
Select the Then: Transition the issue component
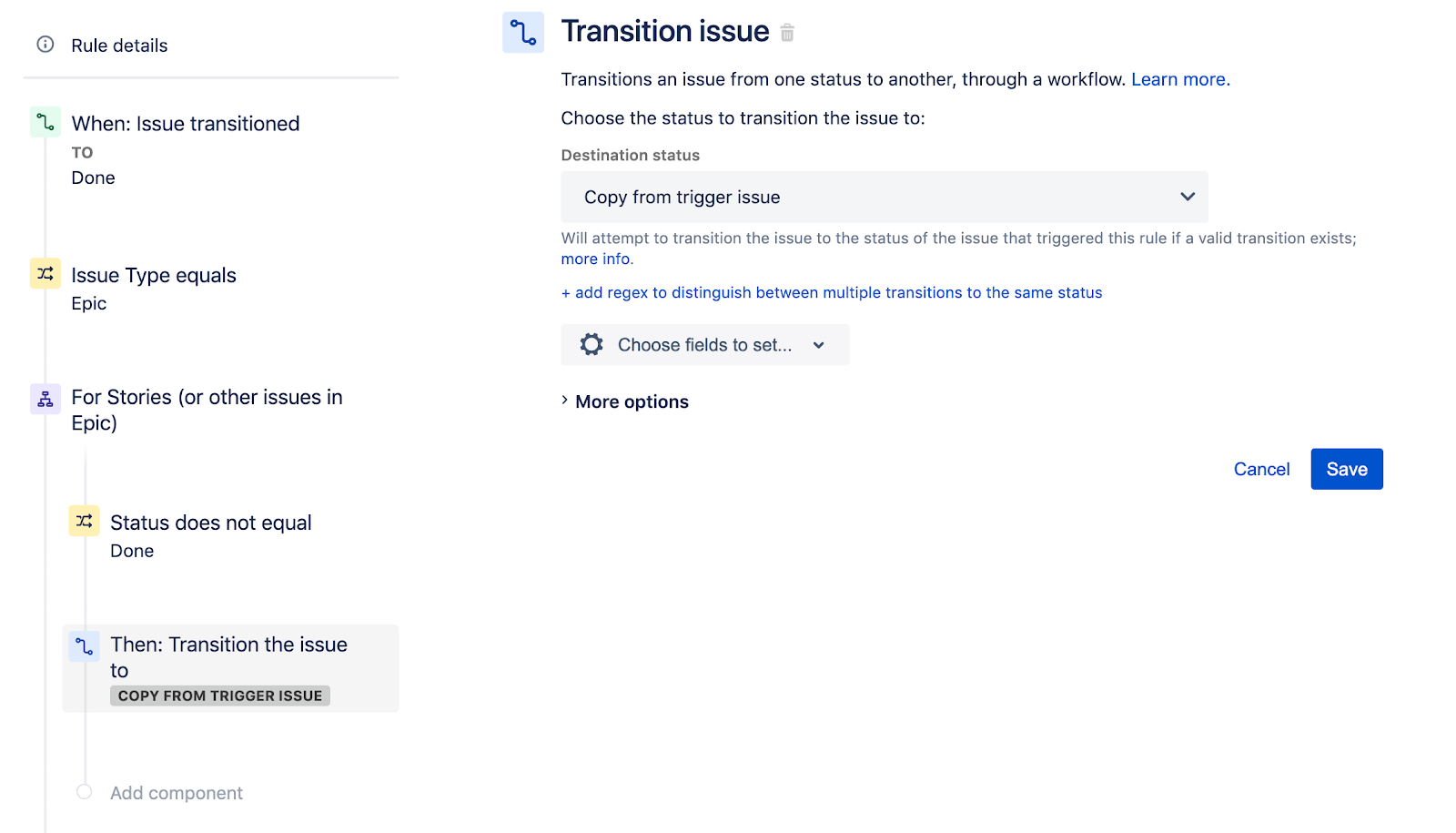(x=228, y=656)
